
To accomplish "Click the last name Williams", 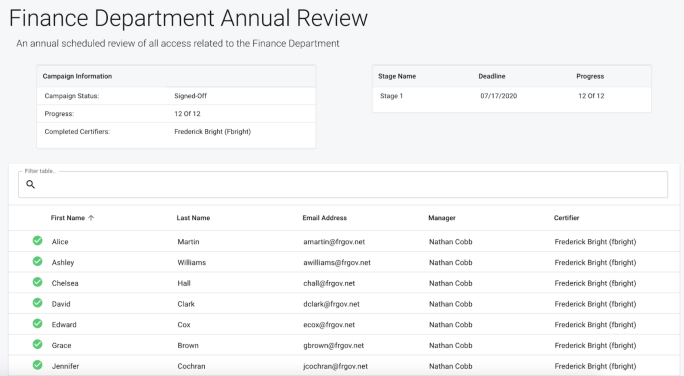I will pyautogui.click(x=192, y=263).
